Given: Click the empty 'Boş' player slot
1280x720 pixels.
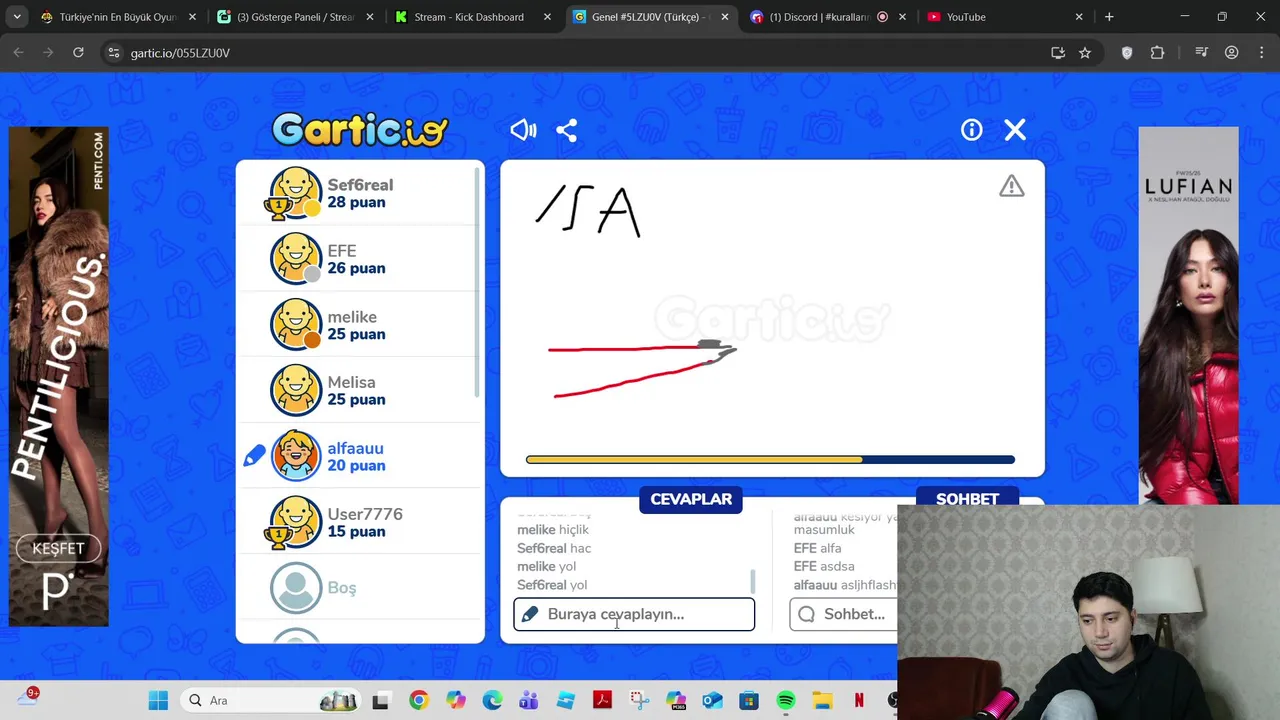Looking at the screenshot, I should click(360, 588).
